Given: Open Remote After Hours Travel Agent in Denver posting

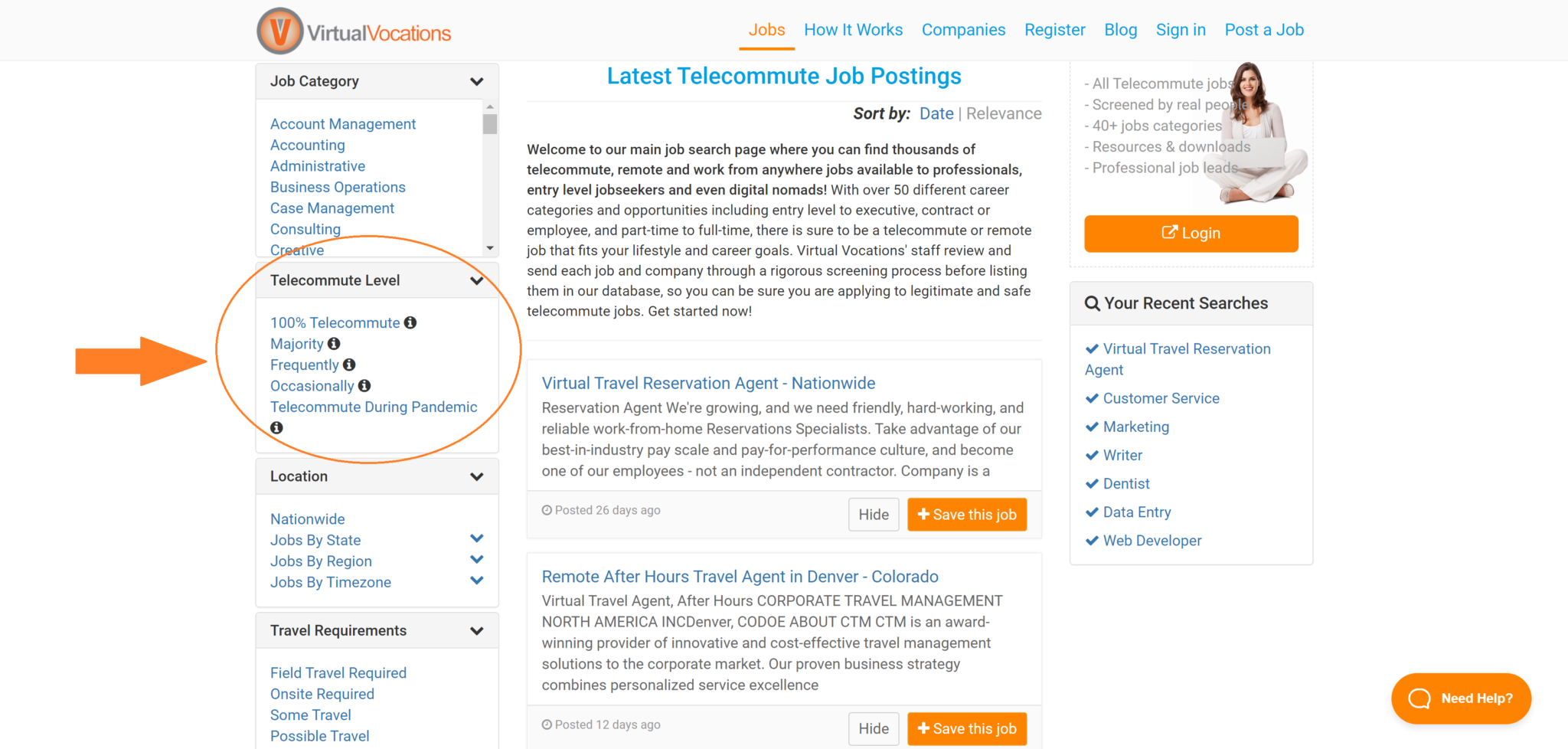Looking at the screenshot, I should pyautogui.click(x=740, y=577).
